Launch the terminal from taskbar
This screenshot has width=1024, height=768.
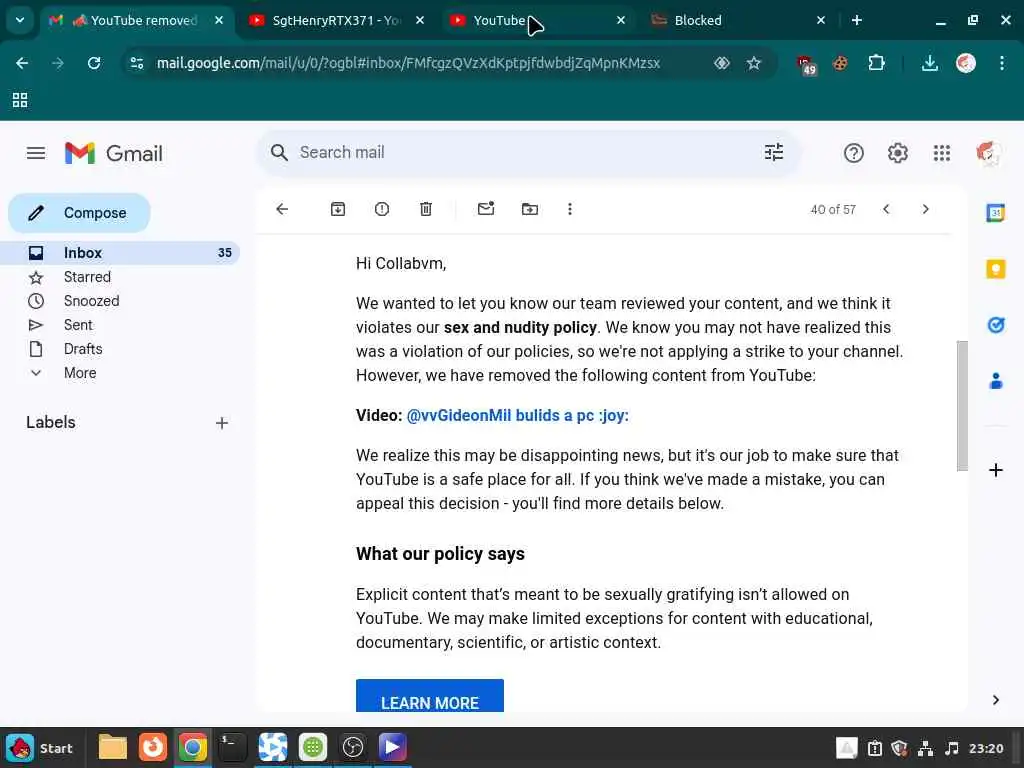pyautogui.click(x=232, y=748)
